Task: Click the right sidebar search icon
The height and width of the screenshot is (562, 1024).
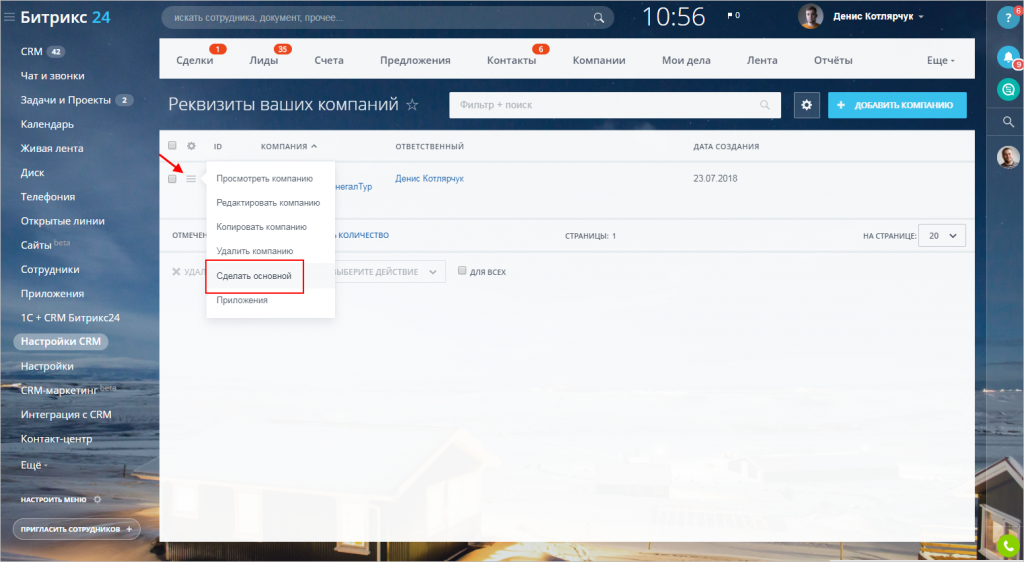Action: 1008,121
